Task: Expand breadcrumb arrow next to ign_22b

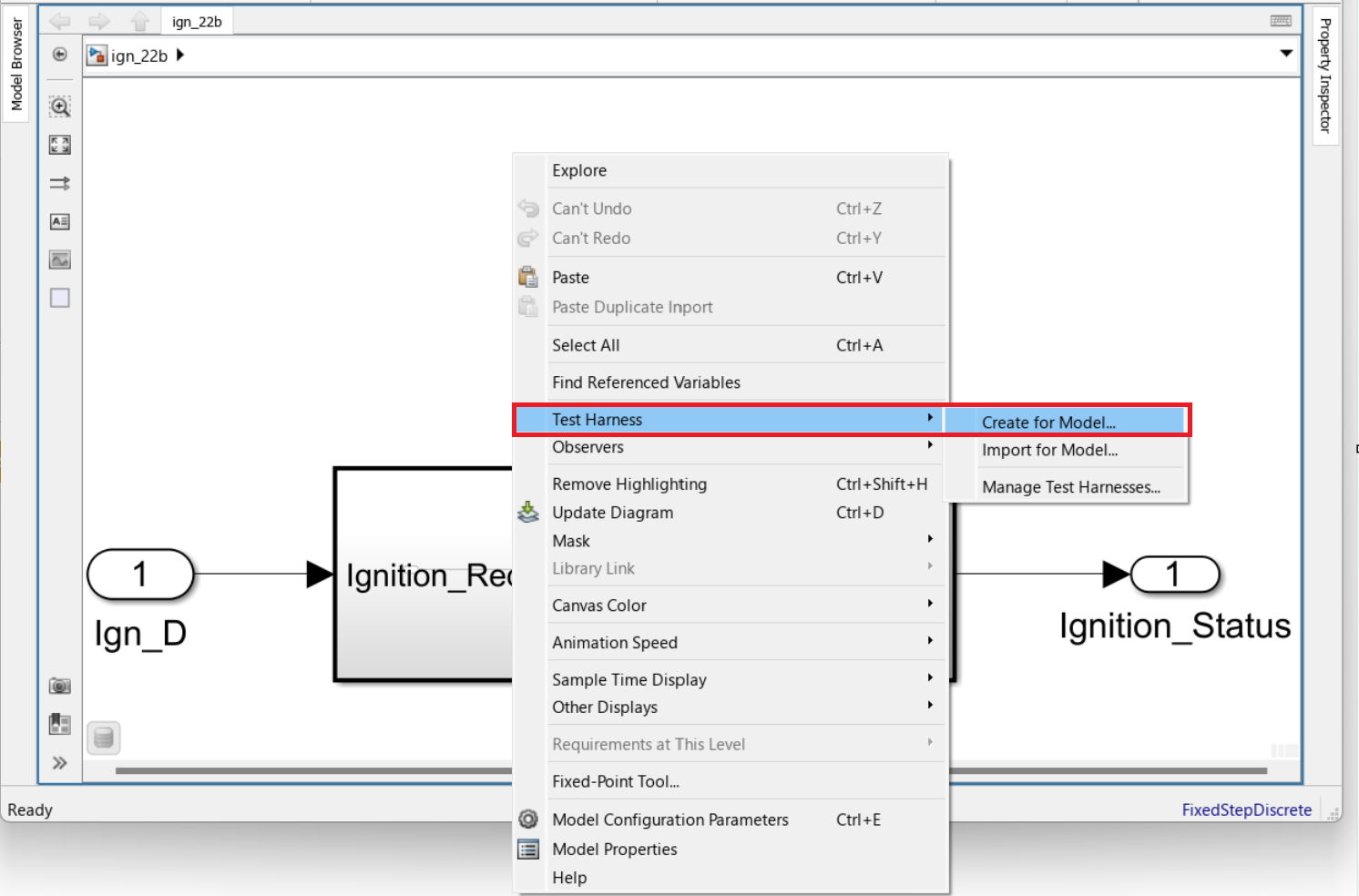Action: [180, 55]
